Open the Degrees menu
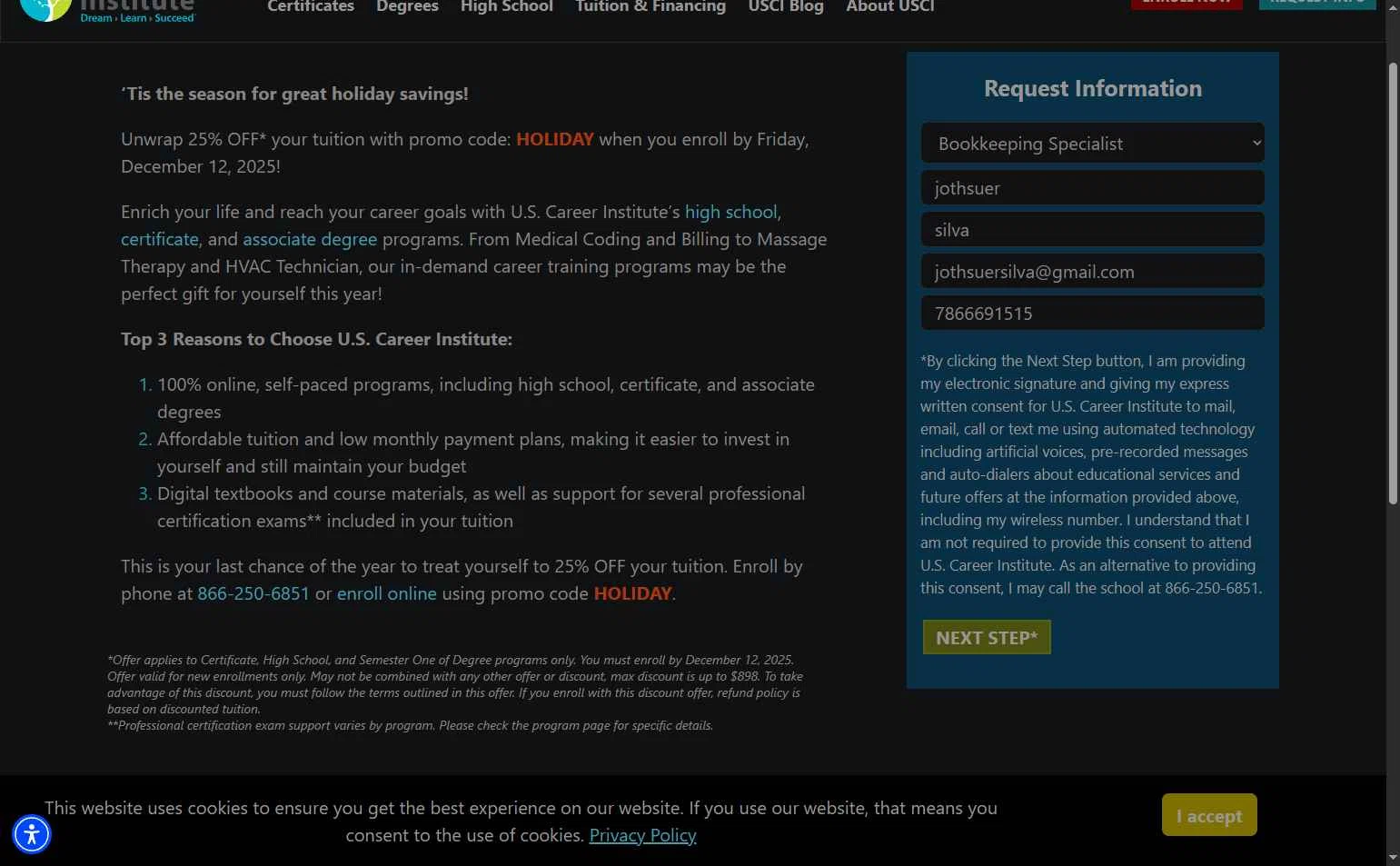The height and width of the screenshot is (866, 1400). (407, 7)
